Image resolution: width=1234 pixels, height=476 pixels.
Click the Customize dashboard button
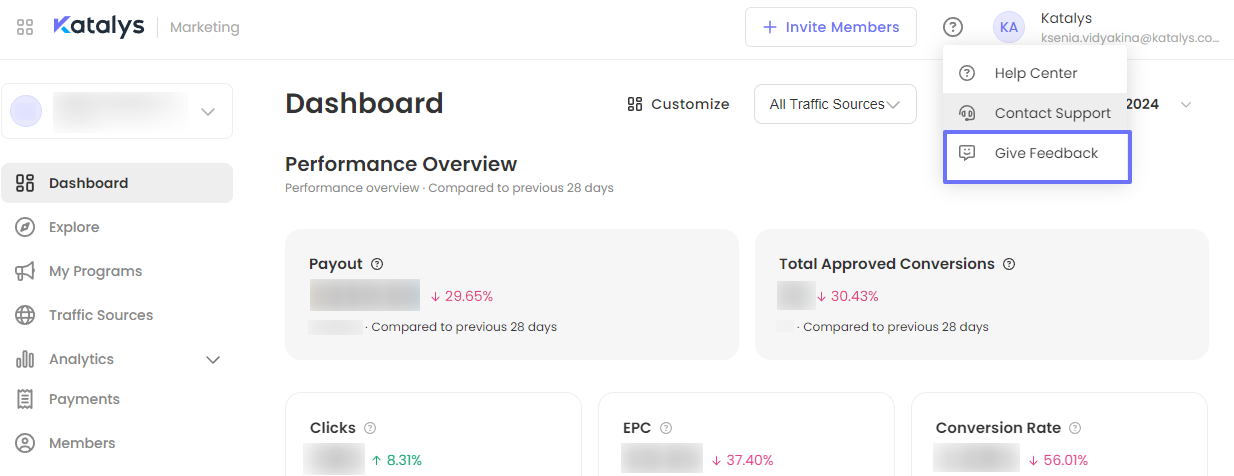tap(678, 104)
